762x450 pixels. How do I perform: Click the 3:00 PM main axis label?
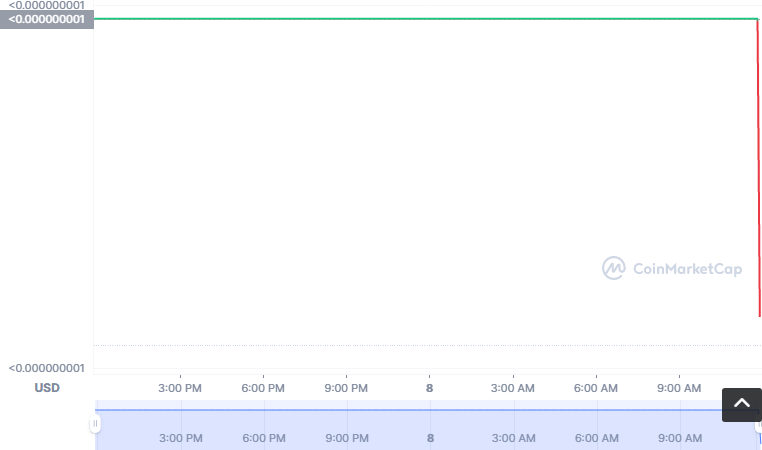click(180, 387)
